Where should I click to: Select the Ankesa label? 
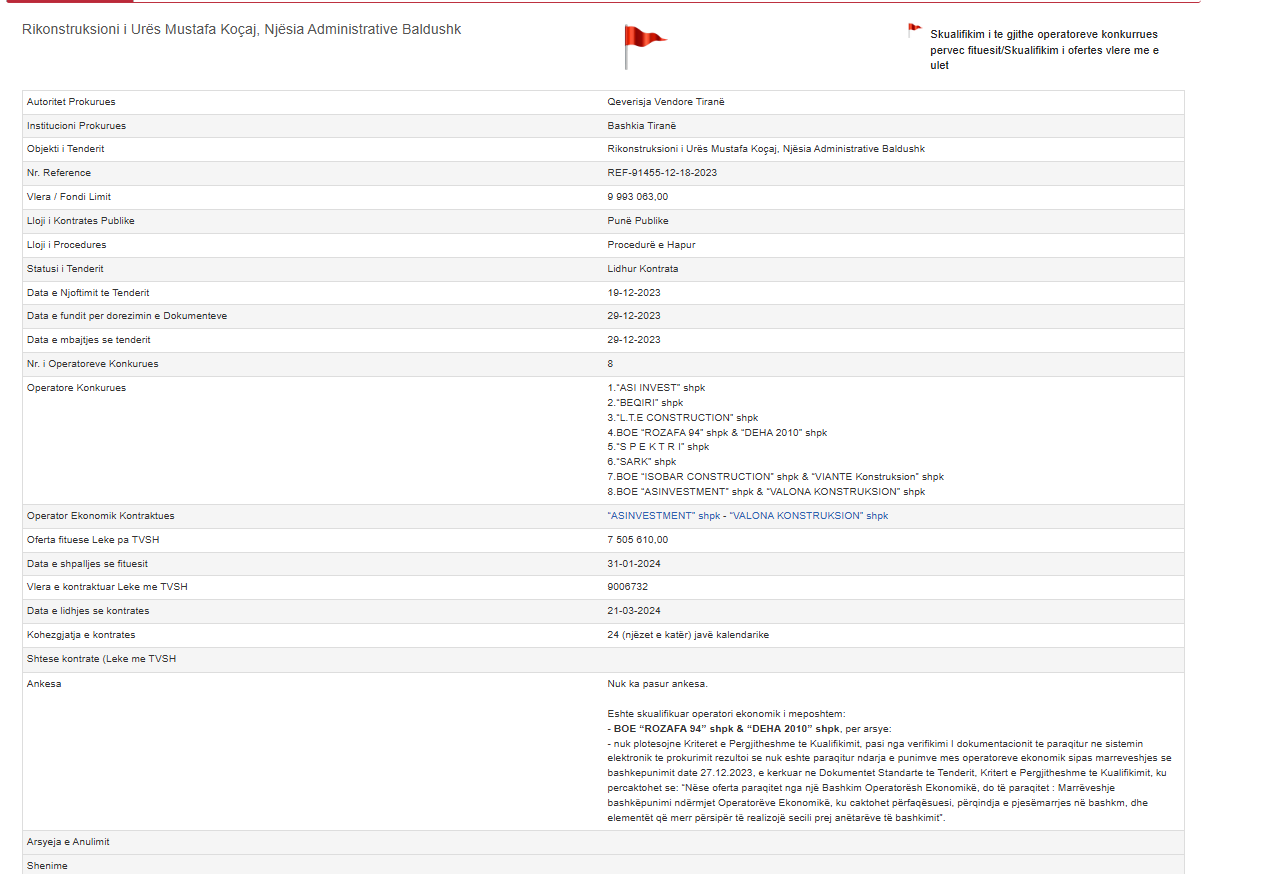coord(43,684)
